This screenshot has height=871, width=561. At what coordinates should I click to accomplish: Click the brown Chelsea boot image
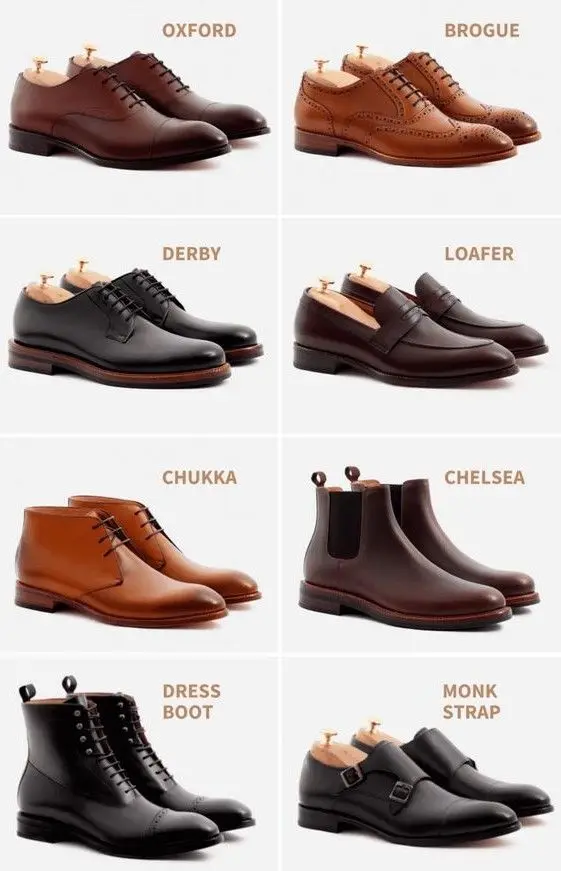coord(419,549)
